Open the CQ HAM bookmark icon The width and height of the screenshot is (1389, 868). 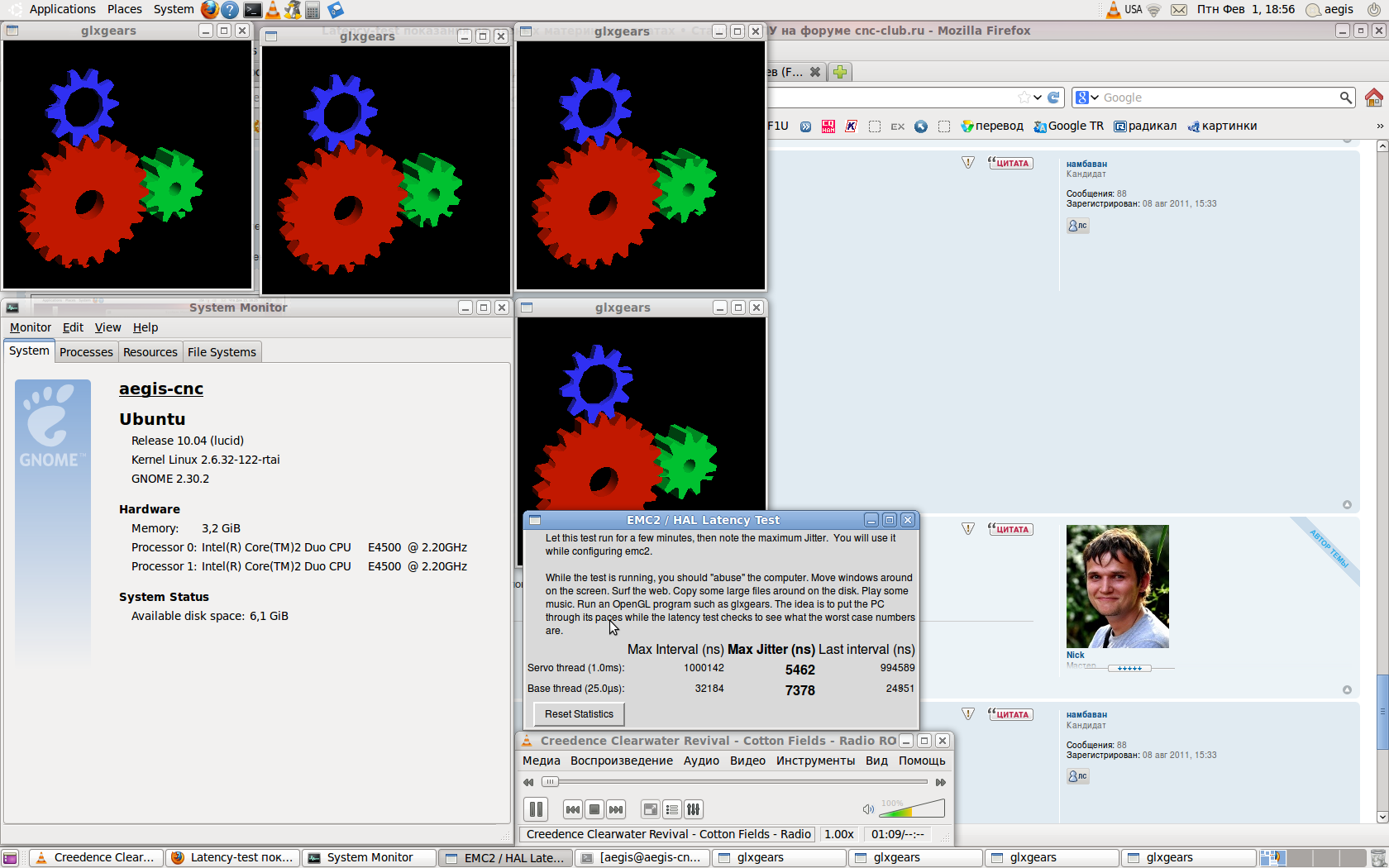click(x=828, y=126)
